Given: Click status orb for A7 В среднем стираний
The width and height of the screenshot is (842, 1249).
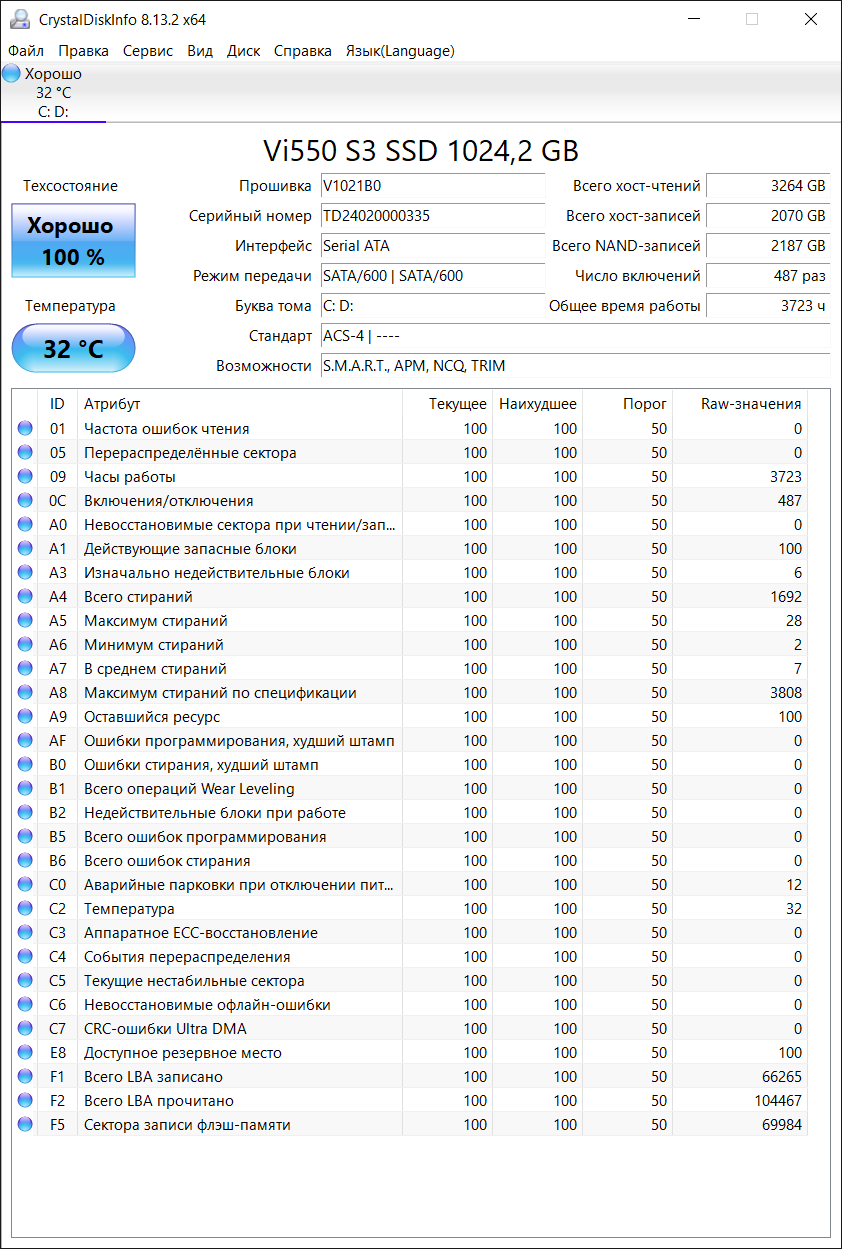Looking at the screenshot, I should [25, 669].
